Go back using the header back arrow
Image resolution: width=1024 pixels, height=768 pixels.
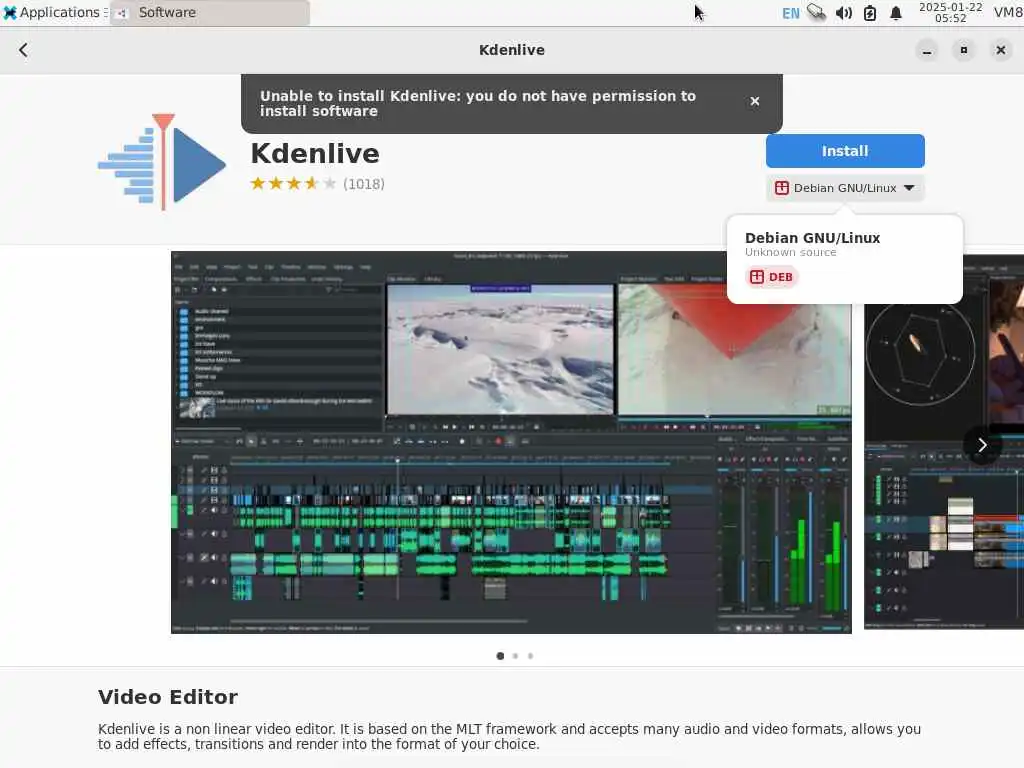pos(24,50)
